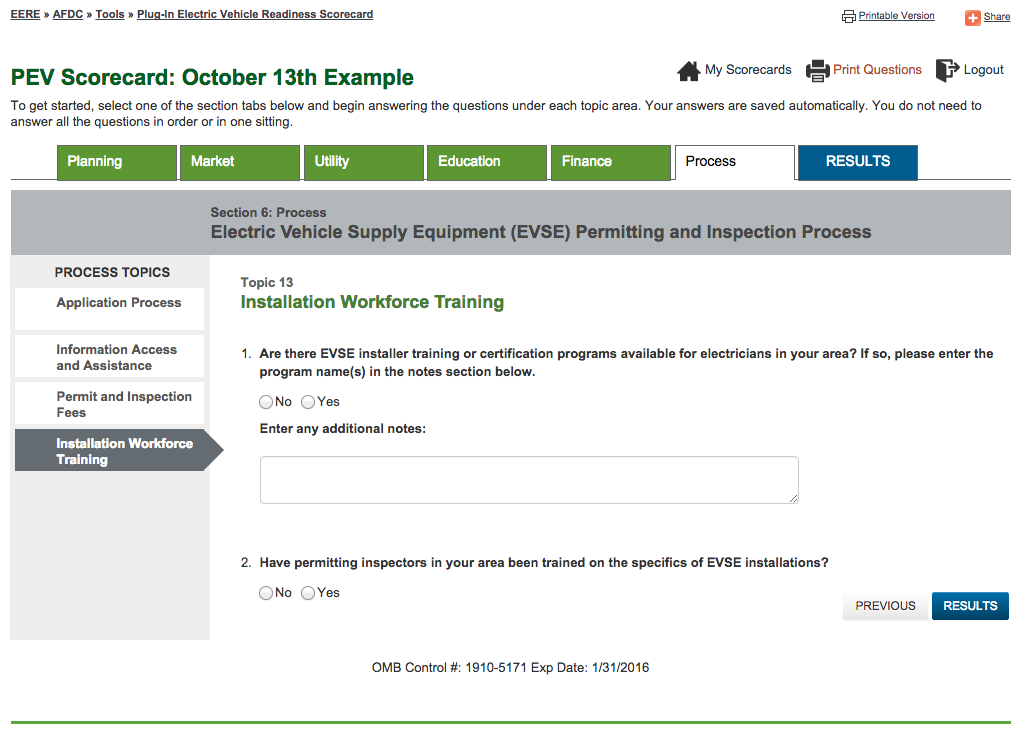Select No for permitting inspectors trained question
Viewport: 1031px width, 732px height.
pos(266,593)
